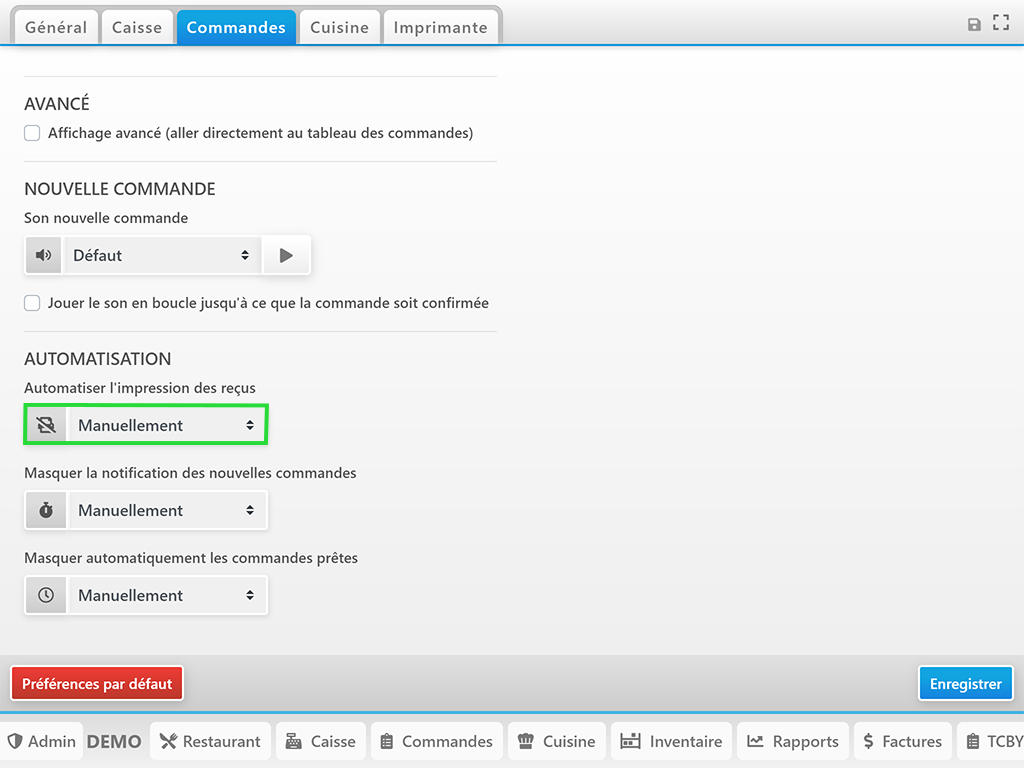
Task: Click the no-print icon under Automatisation
Action: [46, 425]
